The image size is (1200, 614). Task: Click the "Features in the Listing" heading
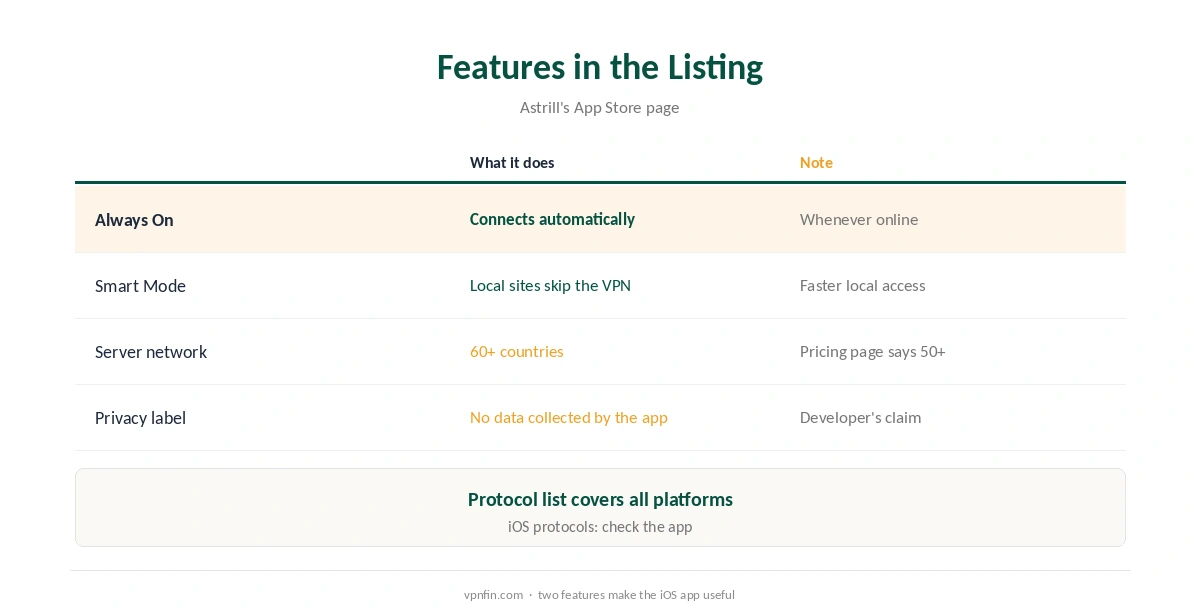[x=600, y=67]
